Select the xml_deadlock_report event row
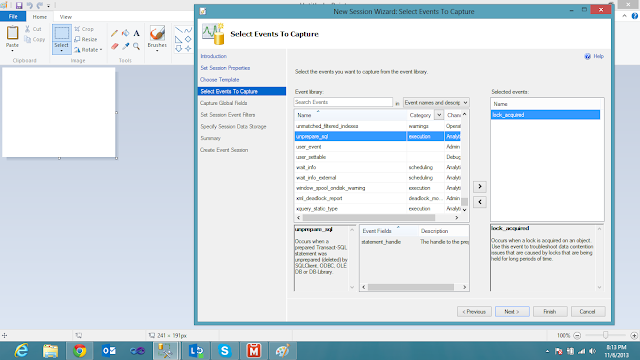640x360 pixels. tap(378, 198)
